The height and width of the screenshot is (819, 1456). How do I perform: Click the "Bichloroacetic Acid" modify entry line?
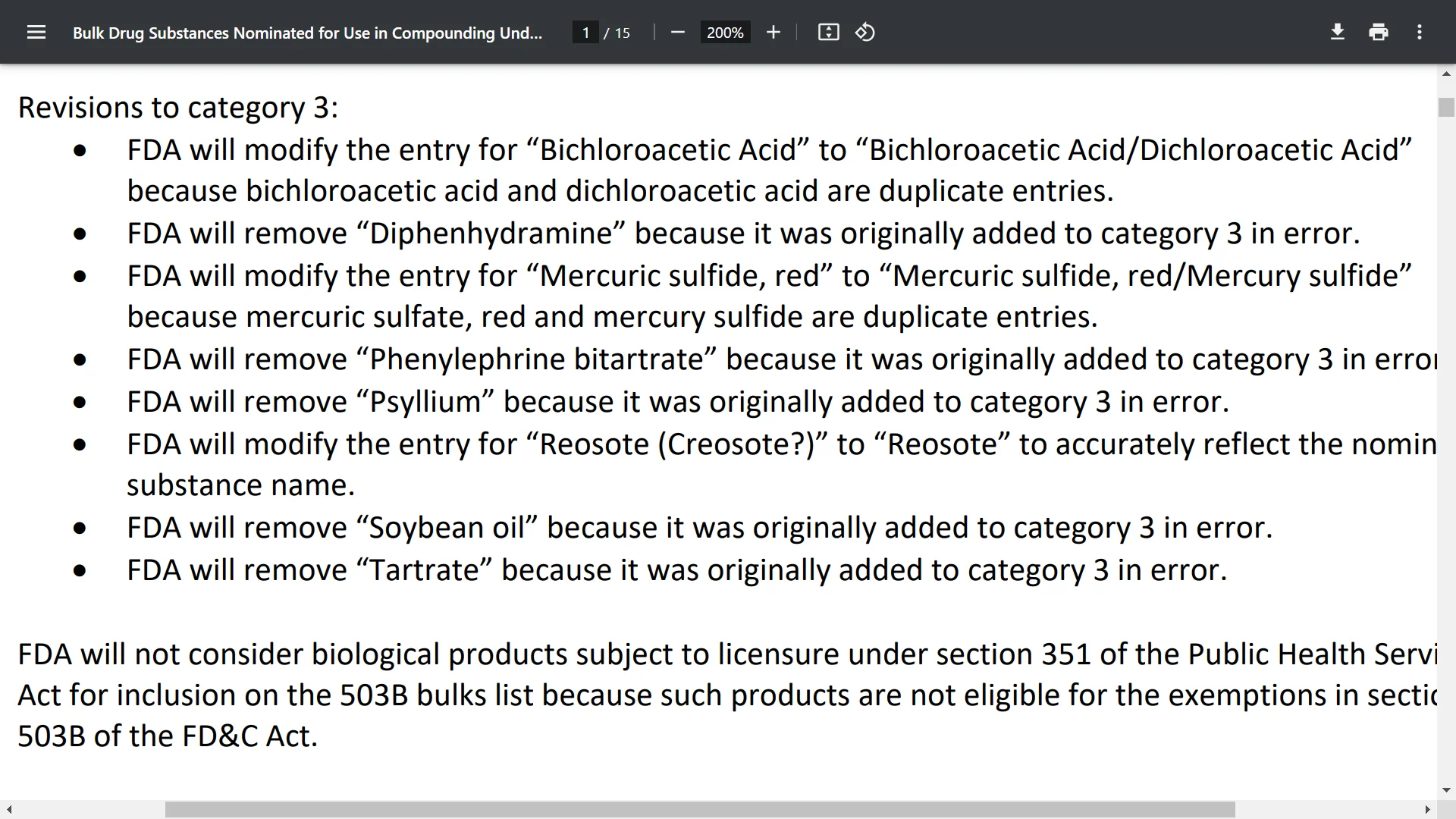[x=770, y=150]
